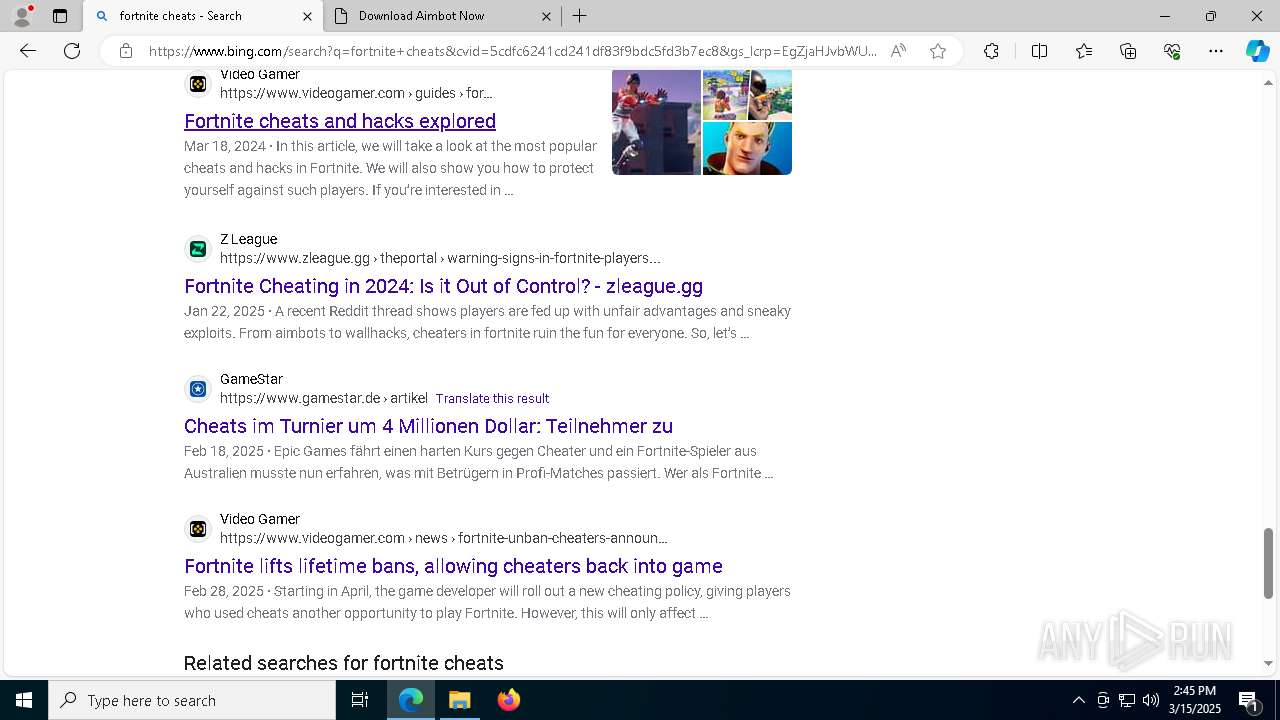Switch to Download Aimbot Now tab
The width and height of the screenshot is (1280, 720).
click(x=442, y=16)
